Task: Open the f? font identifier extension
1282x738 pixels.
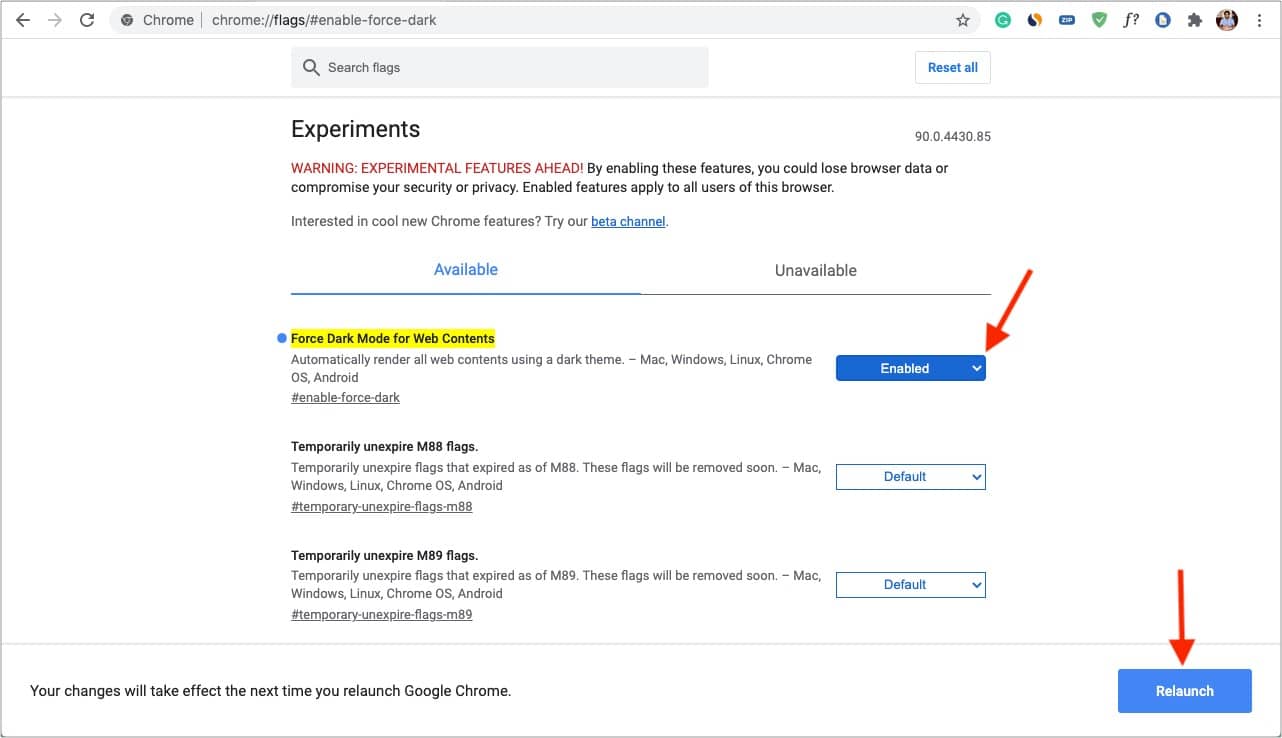Action: [x=1131, y=20]
